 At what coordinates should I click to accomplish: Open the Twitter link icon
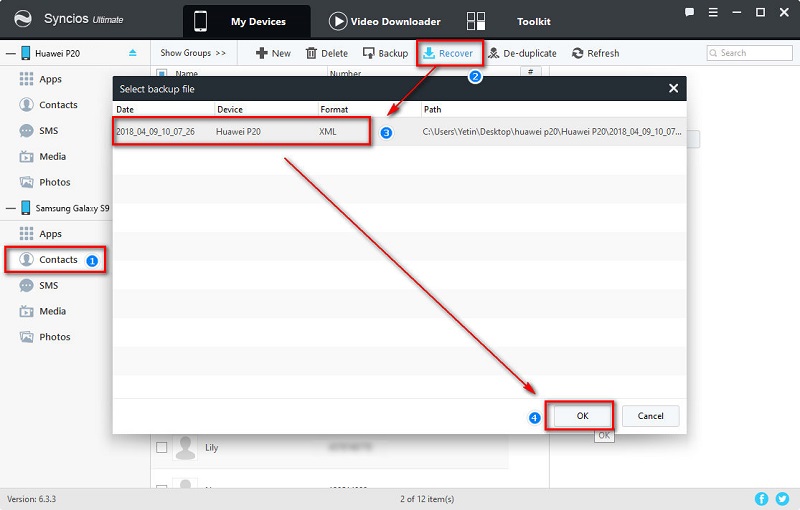pos(782,499)
